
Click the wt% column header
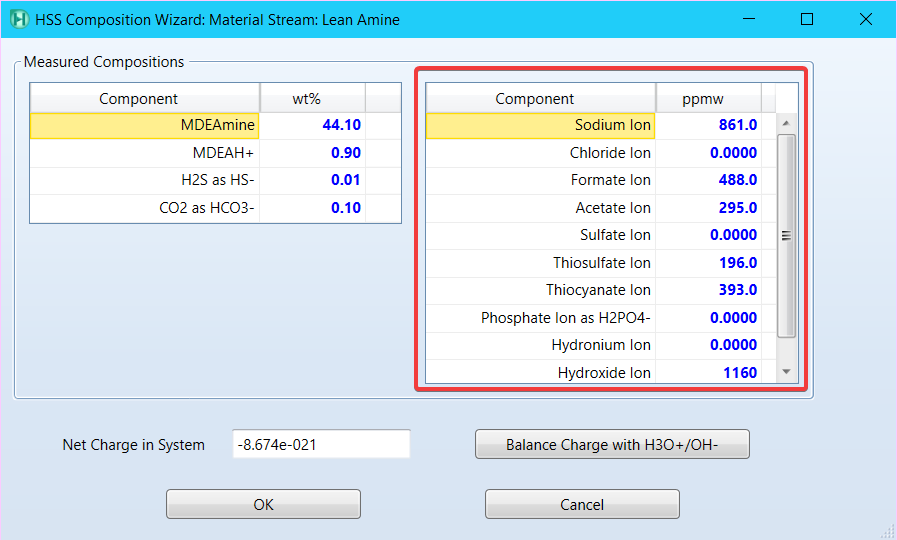[x=312, y=98]
